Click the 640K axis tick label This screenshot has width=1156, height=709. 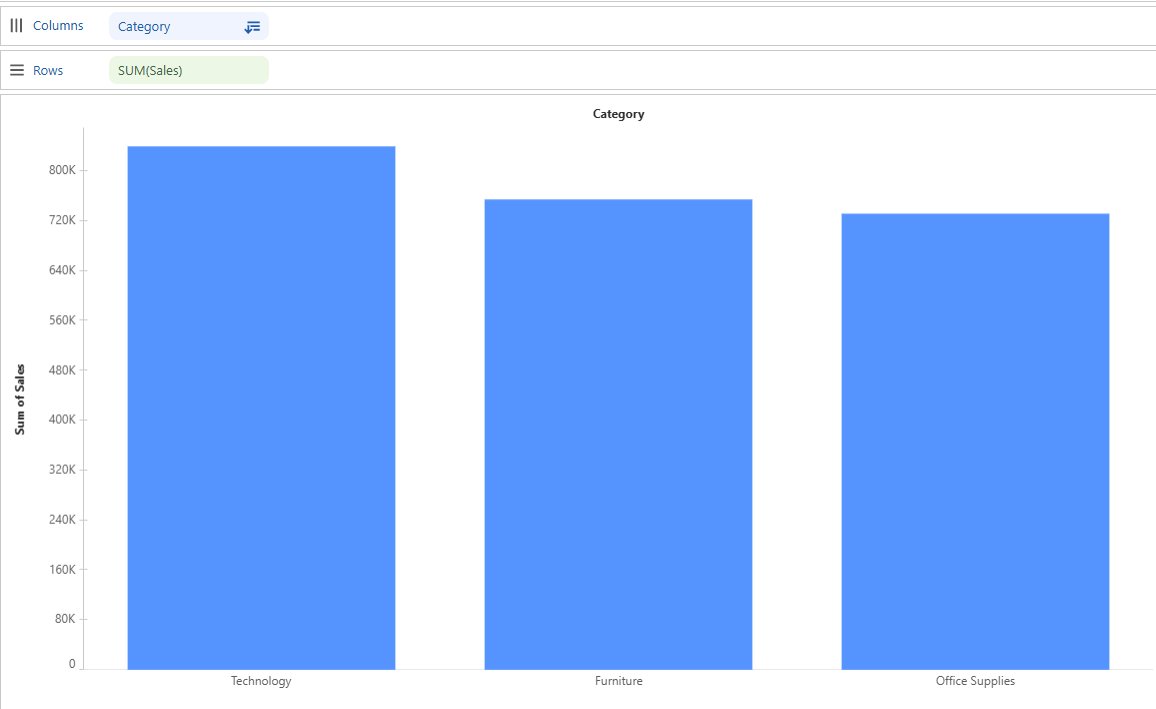pos(63,270)
